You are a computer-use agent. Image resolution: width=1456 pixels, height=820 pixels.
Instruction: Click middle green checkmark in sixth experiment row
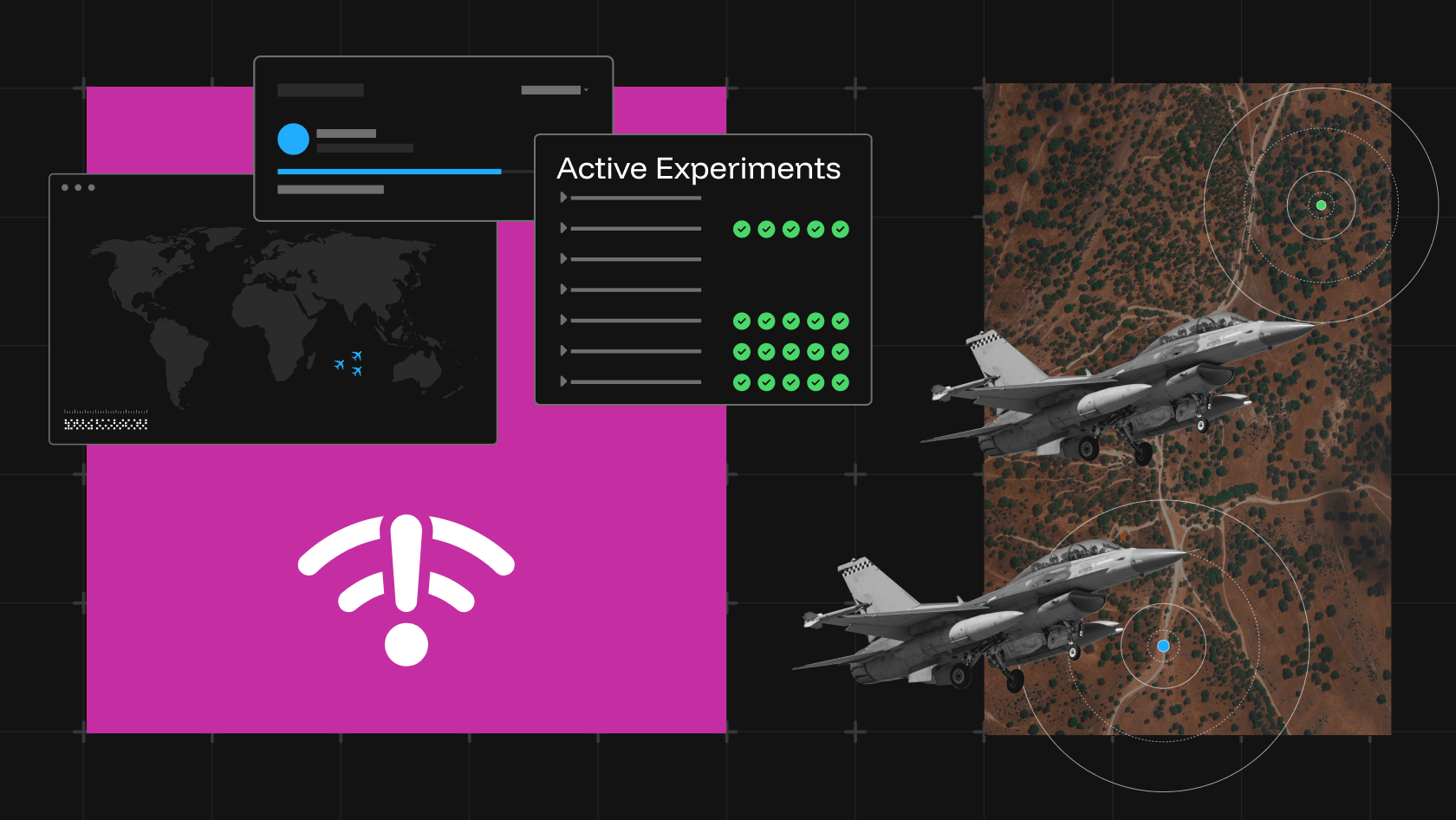click(791, 352)
